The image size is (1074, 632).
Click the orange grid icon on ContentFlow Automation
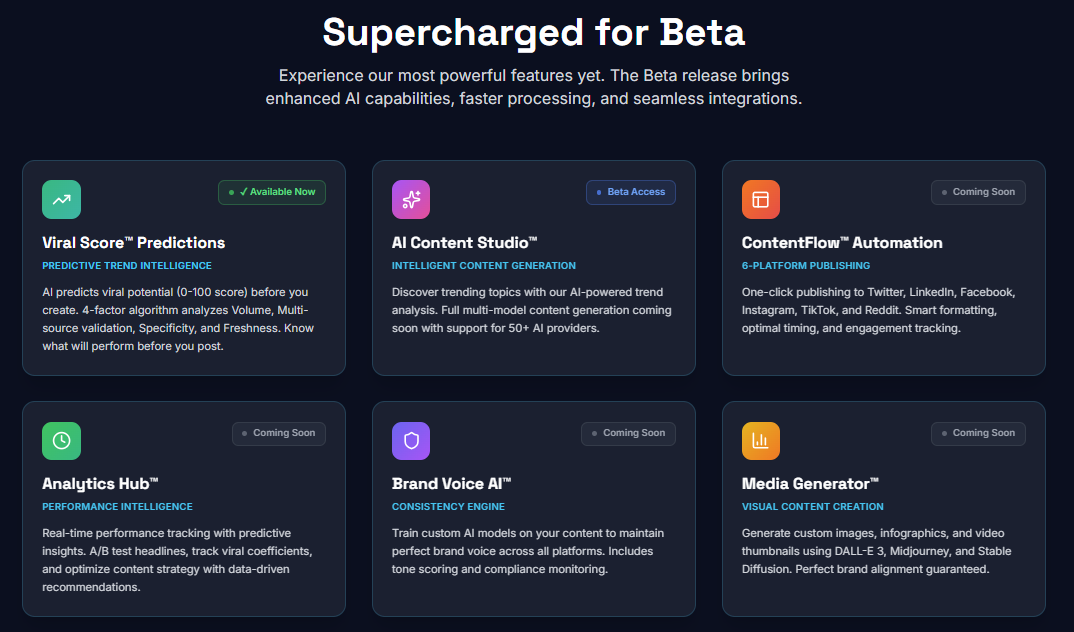761,199
